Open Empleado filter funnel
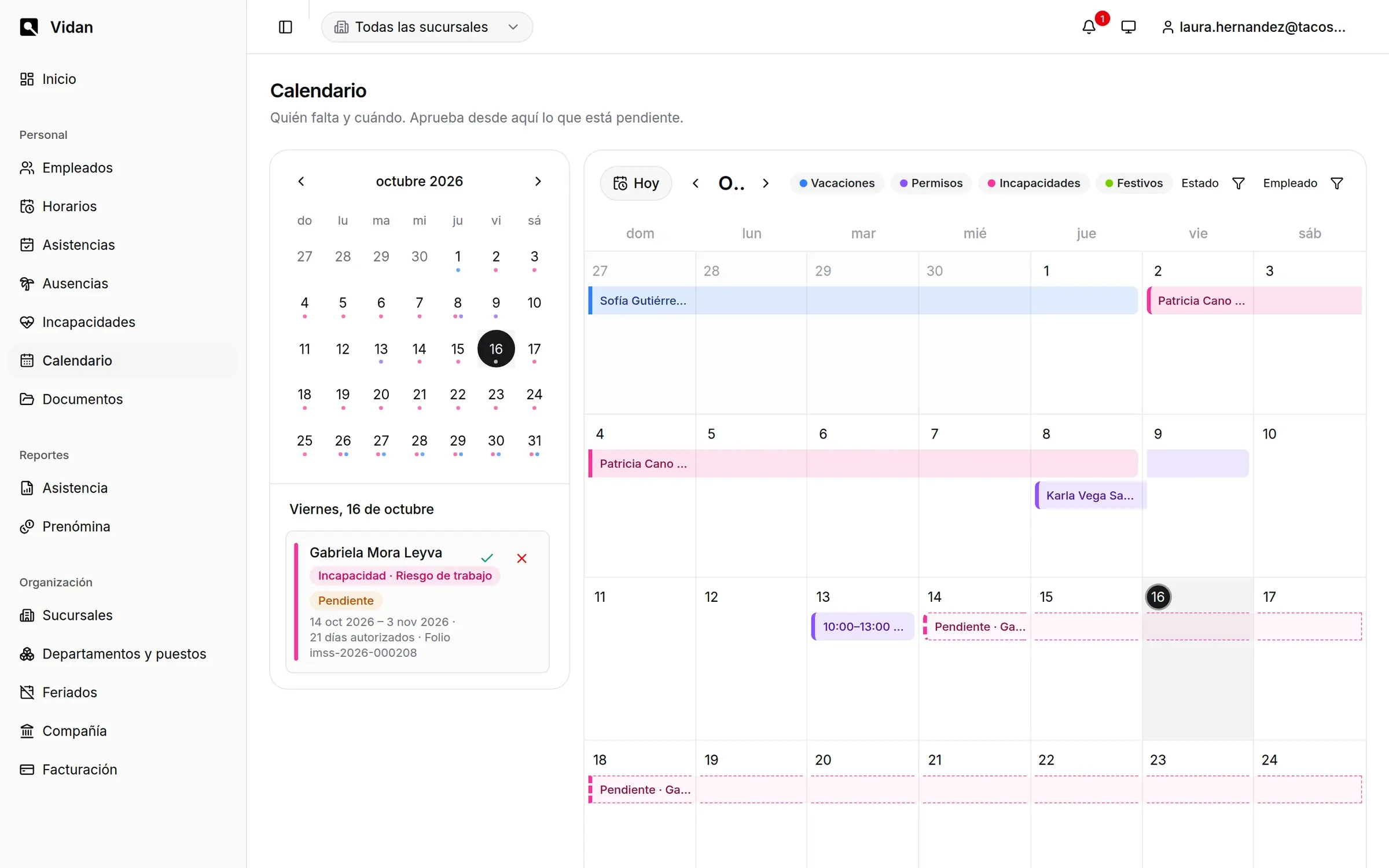Image resolution: width=1389 pixels, height=868 pixels. pos(1336,183)
